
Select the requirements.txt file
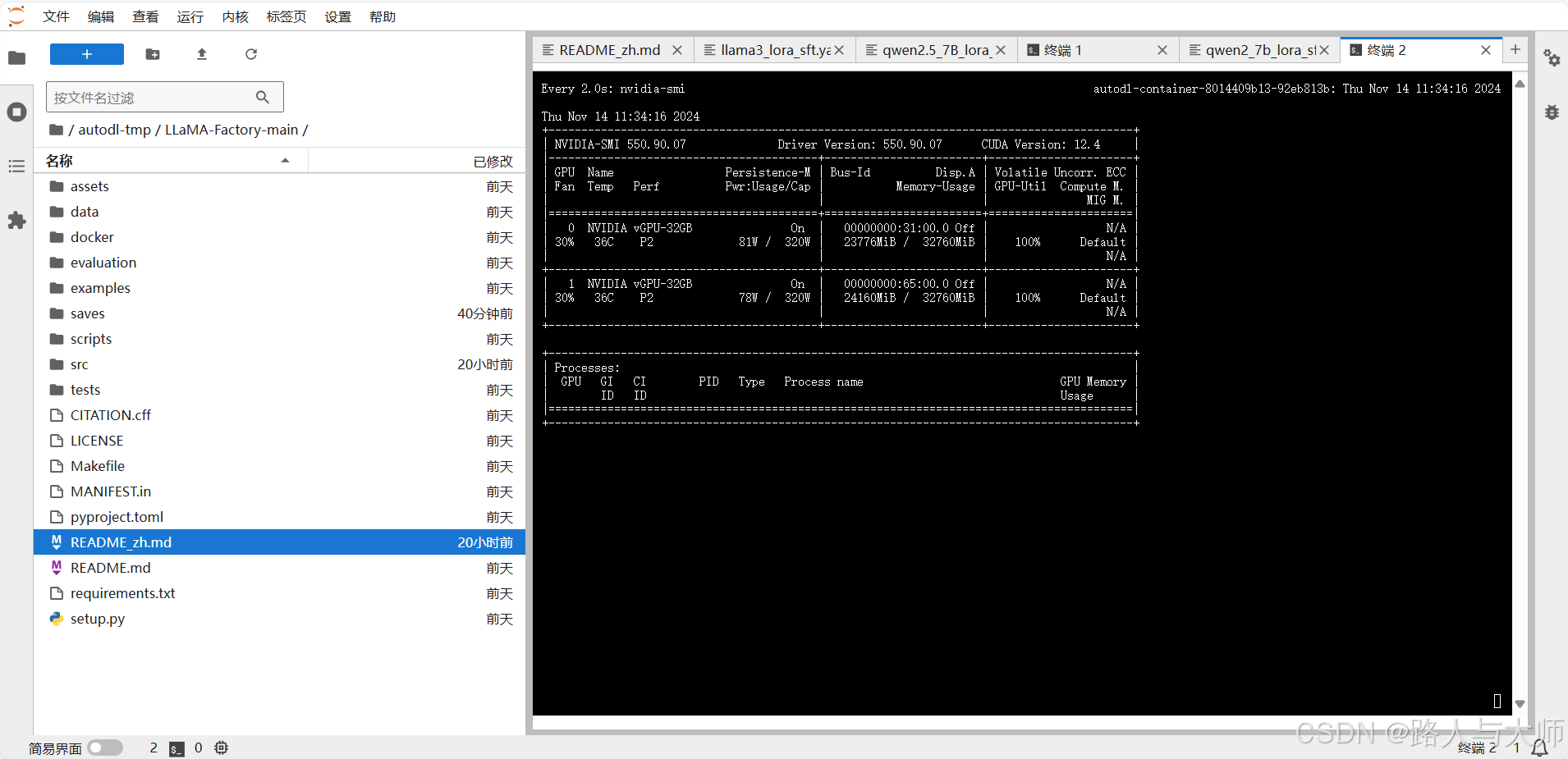[279, 593]
